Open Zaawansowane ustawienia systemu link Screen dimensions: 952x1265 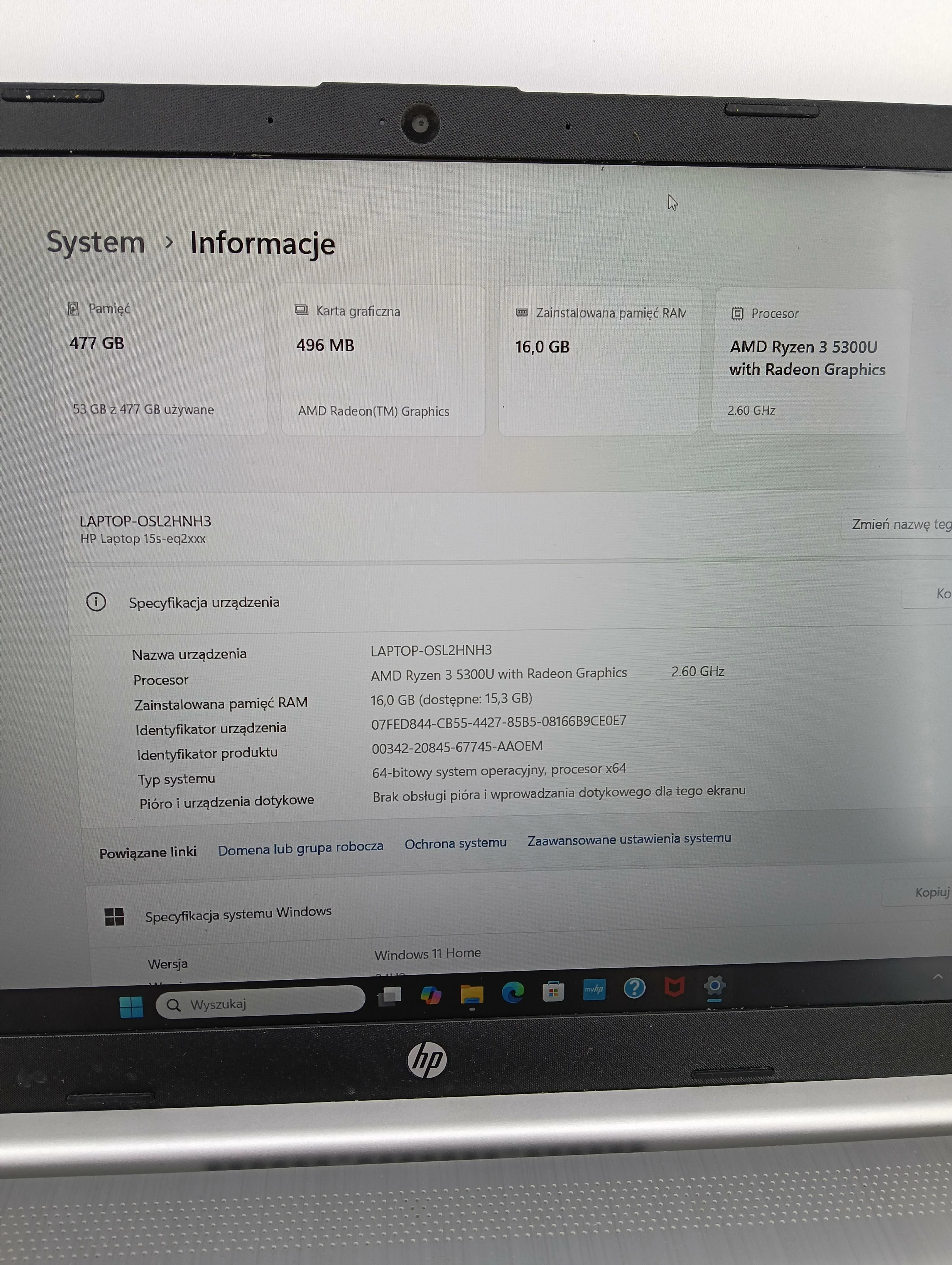[629, 839]
